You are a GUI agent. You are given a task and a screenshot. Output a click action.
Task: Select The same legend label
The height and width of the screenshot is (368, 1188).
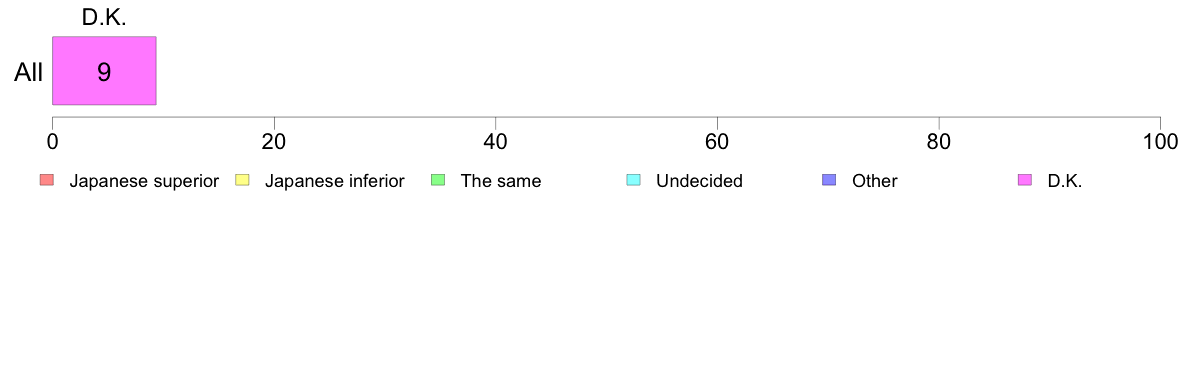[x=501, y=181]
